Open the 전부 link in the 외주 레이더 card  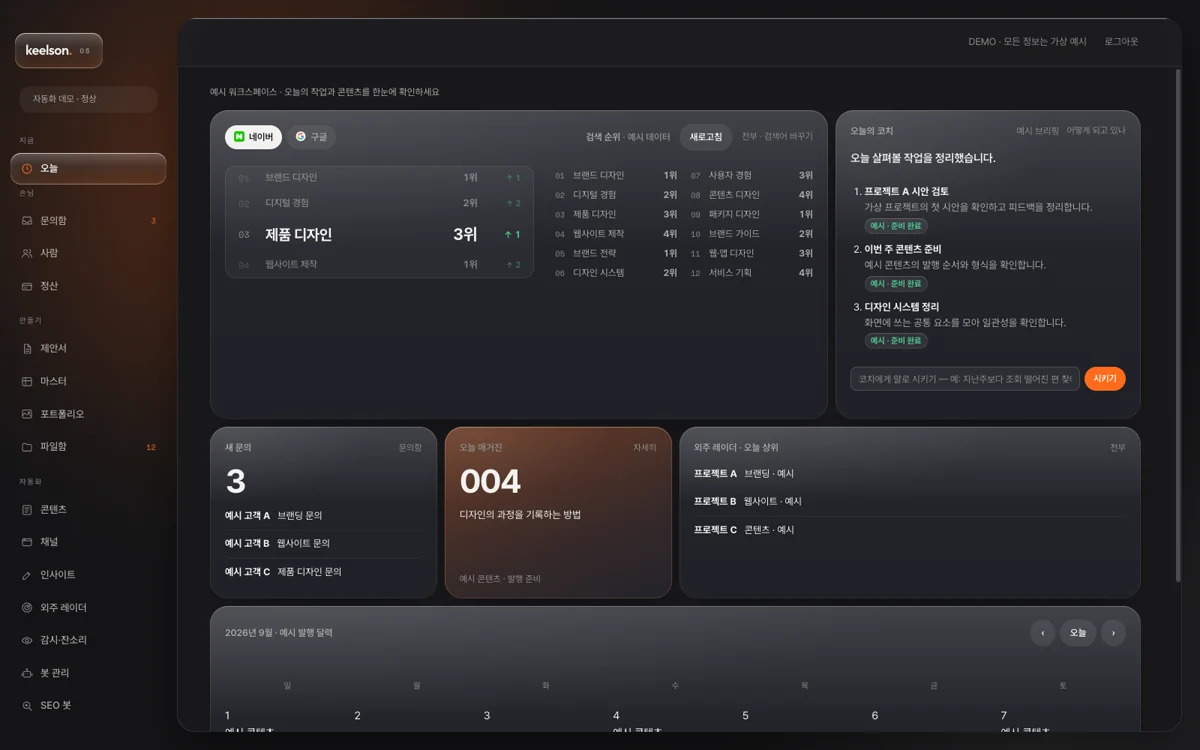[1118, 448]
